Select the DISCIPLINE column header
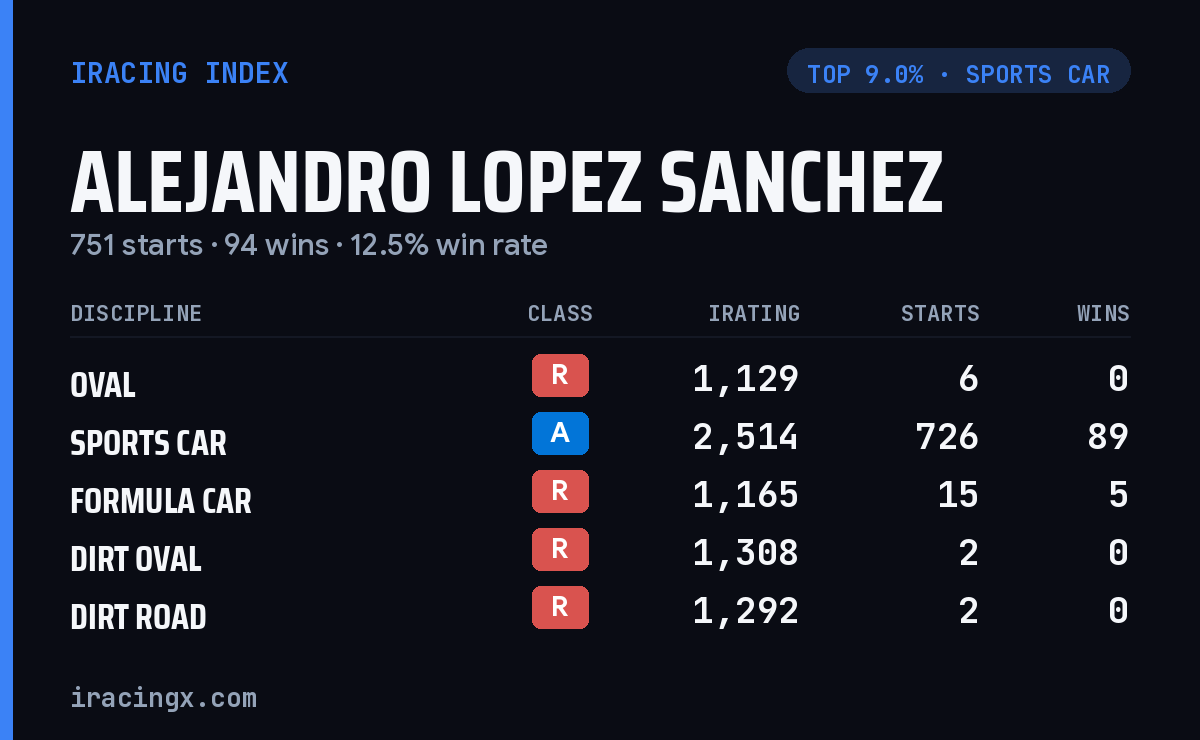 click(136, 314)
